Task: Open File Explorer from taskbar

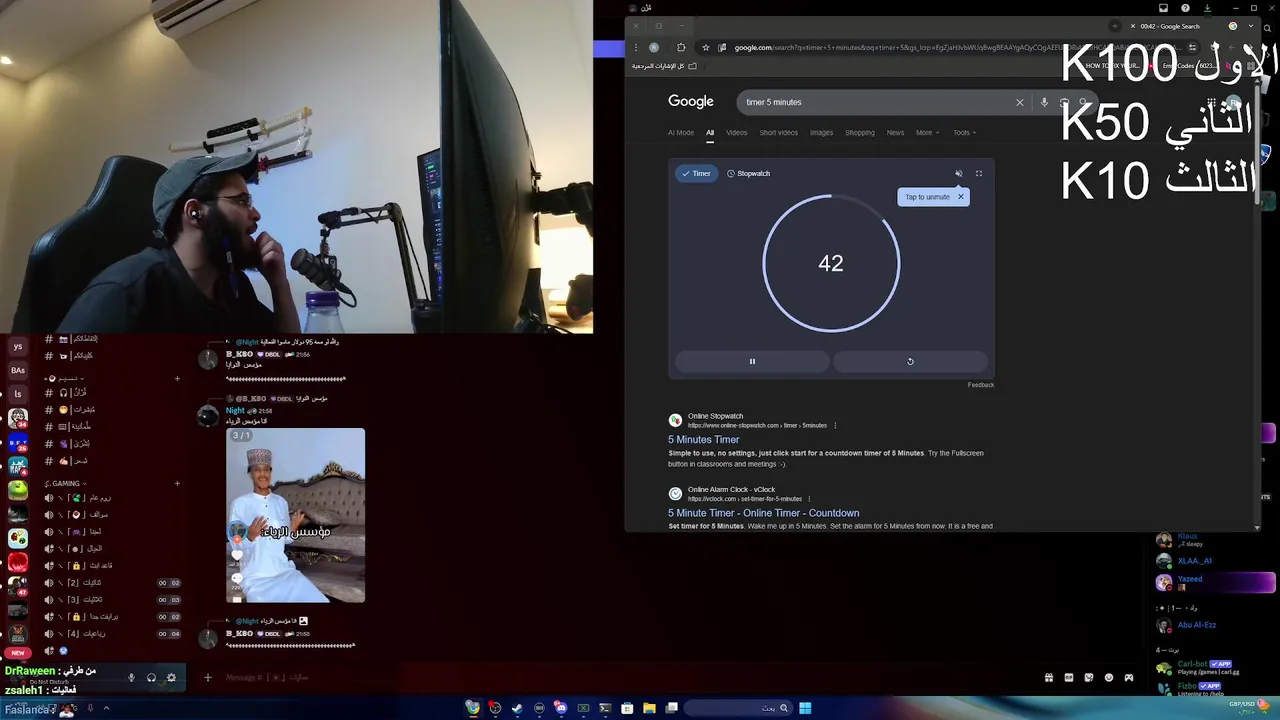Action: (649, 708)
